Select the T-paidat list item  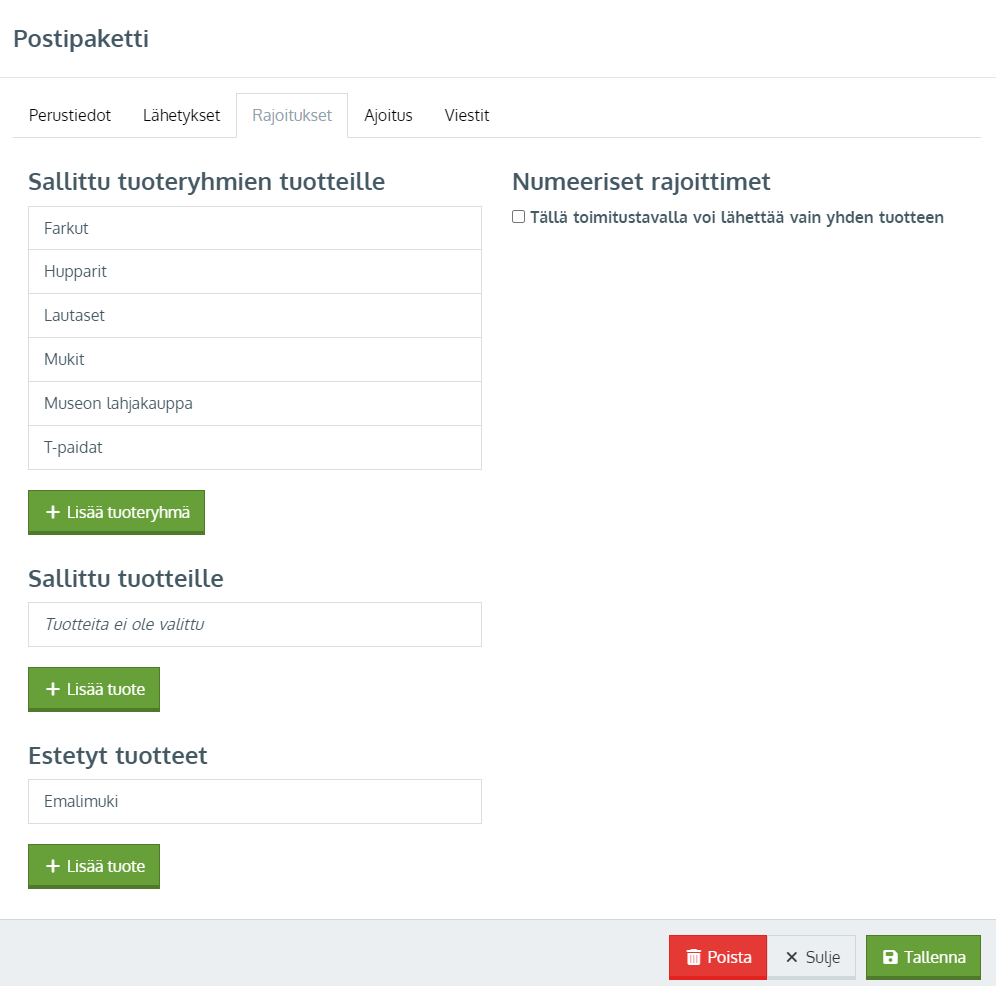click(255, 448)
